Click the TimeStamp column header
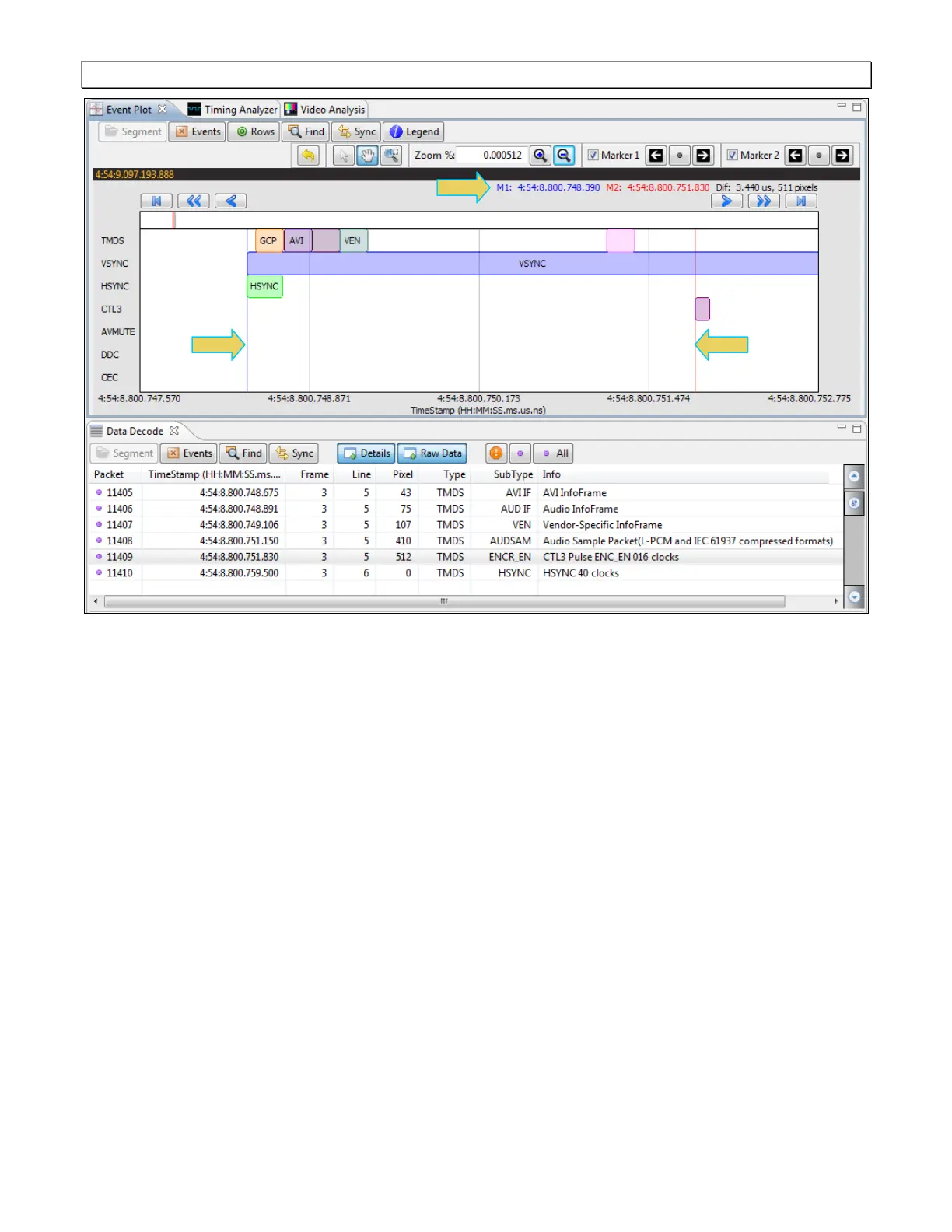 214,474
